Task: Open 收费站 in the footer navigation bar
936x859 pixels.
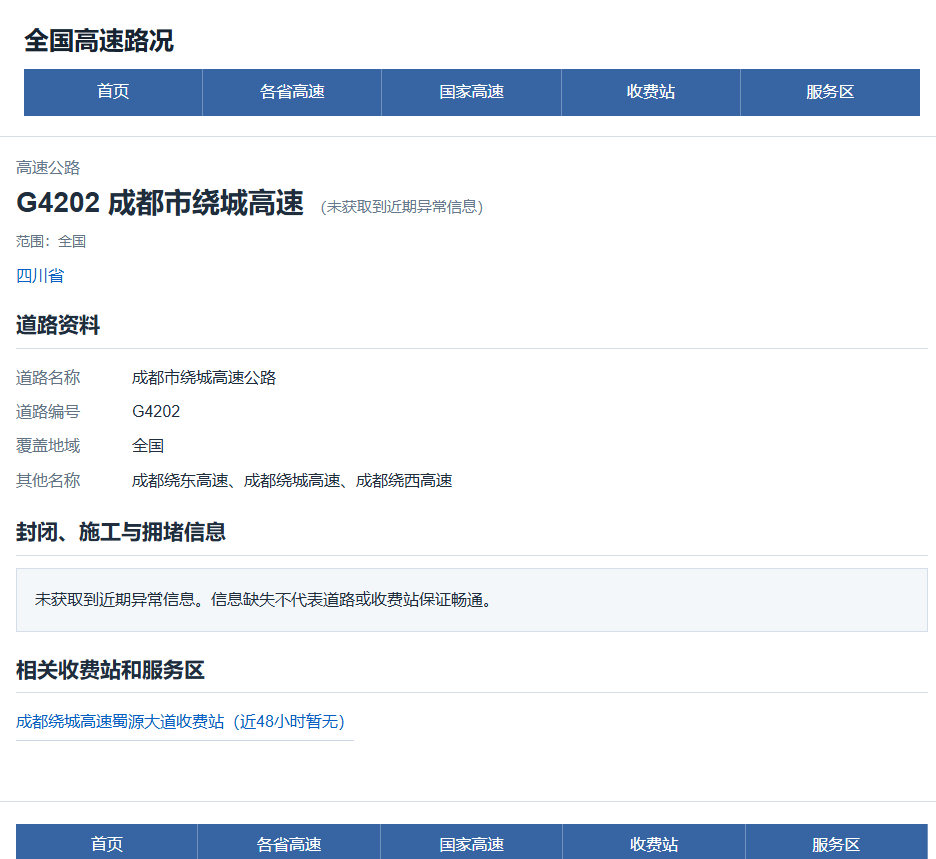Action: 654,843
